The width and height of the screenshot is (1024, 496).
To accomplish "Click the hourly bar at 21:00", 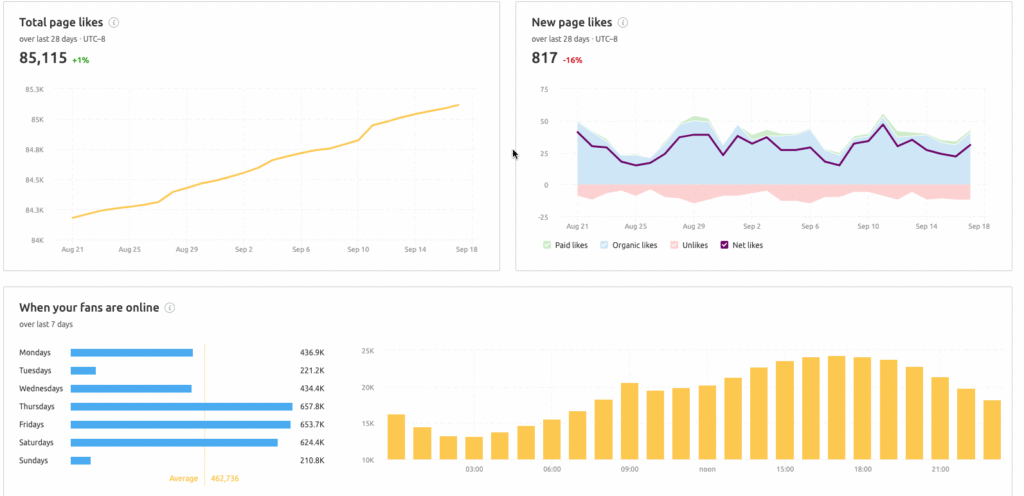I will tap(940, 418).
